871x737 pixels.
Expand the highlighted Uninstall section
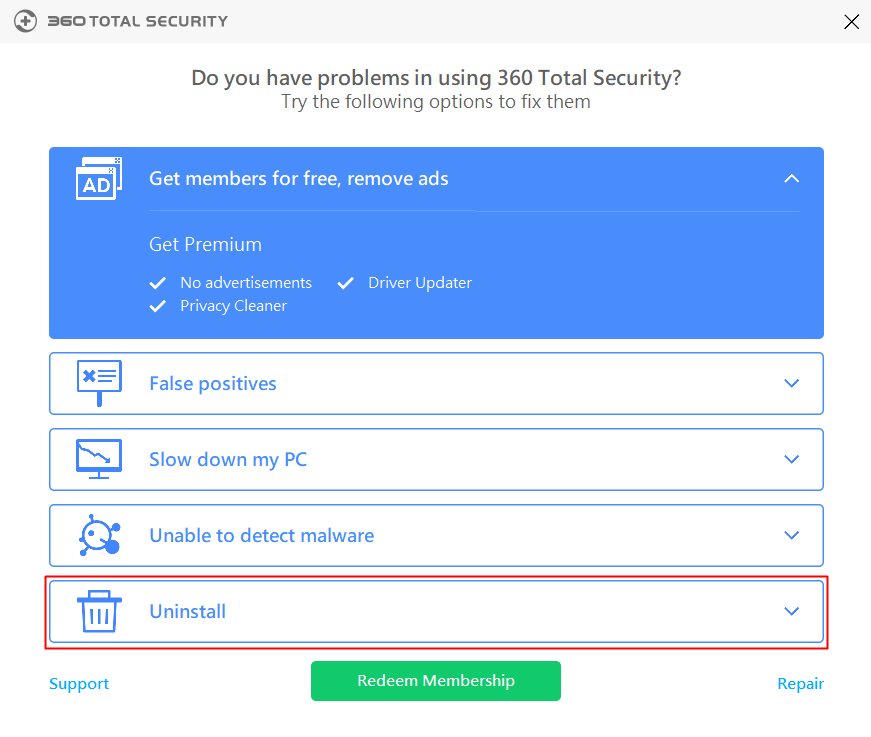click(791, 611)
